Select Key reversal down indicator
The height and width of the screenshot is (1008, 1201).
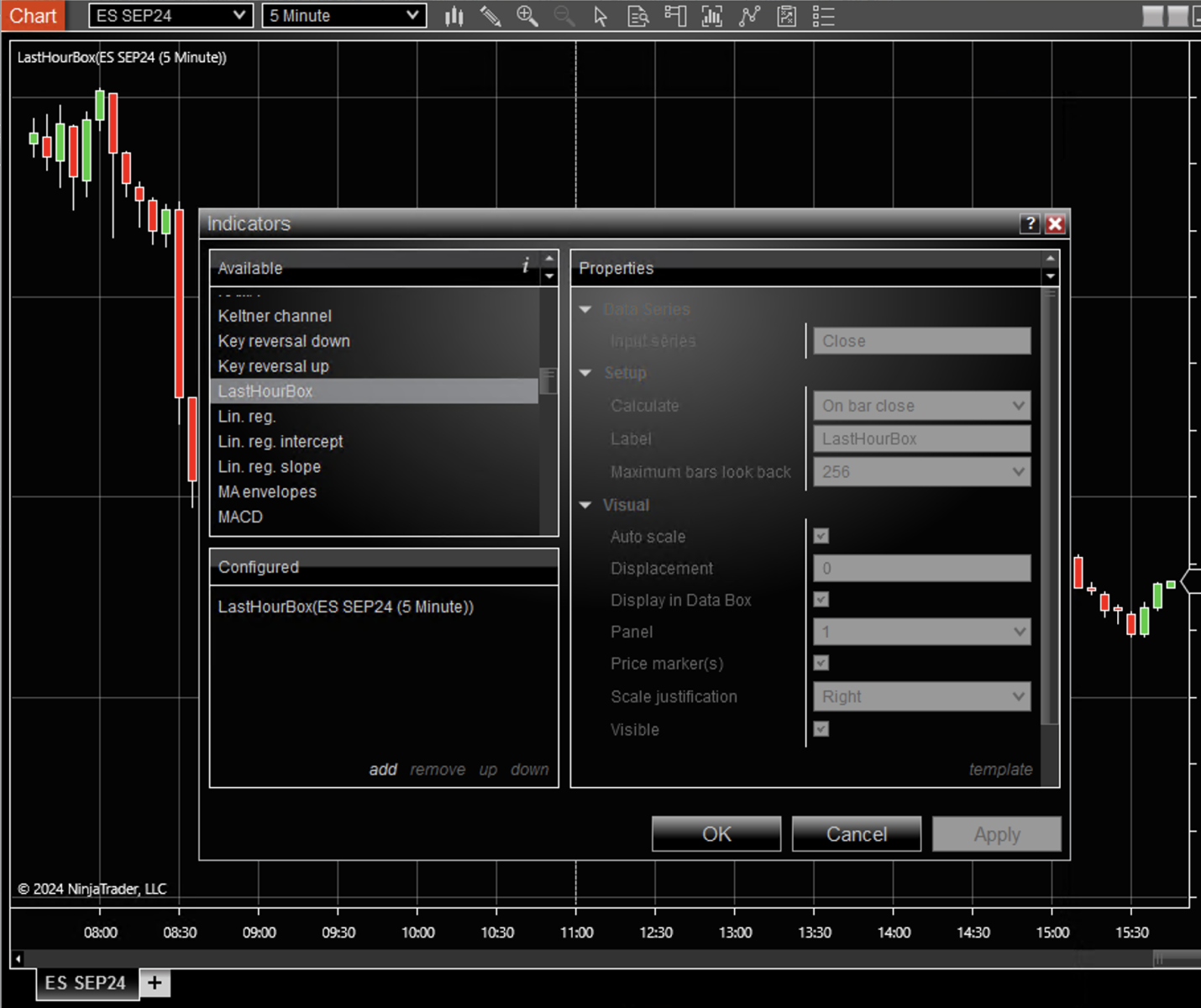pos(374,341)
